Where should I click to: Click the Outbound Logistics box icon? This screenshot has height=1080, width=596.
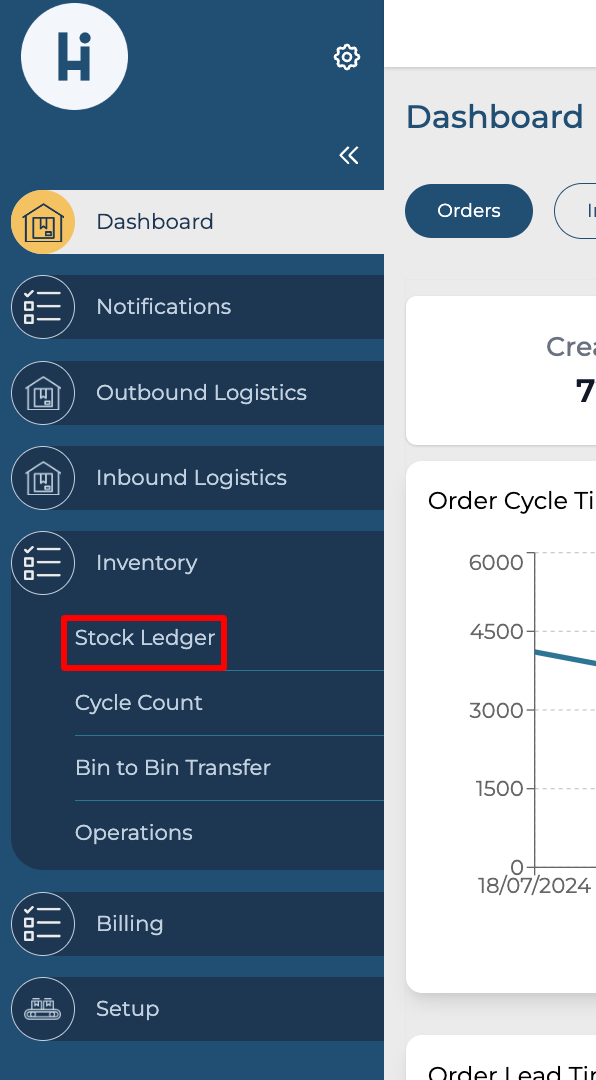pyautogui.click(x=43, y=393)
